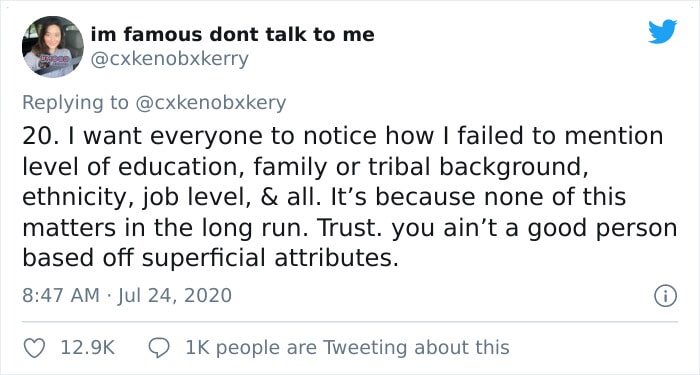The image size is (700, 375).
Task: Follow the 'Replying to @cxkenobxkery' mention link
Action: click(210, 103)
